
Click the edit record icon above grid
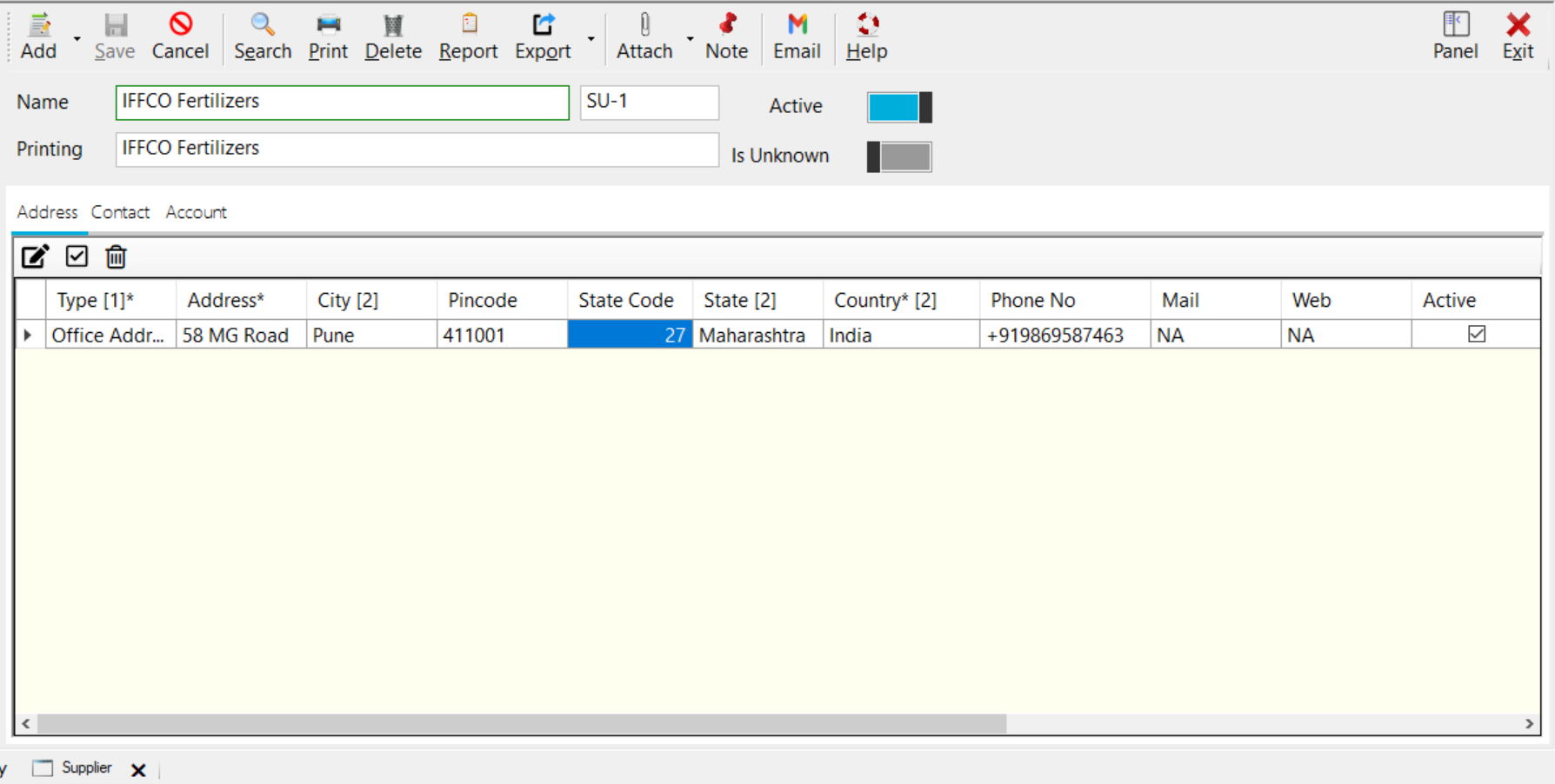[35, 256]
